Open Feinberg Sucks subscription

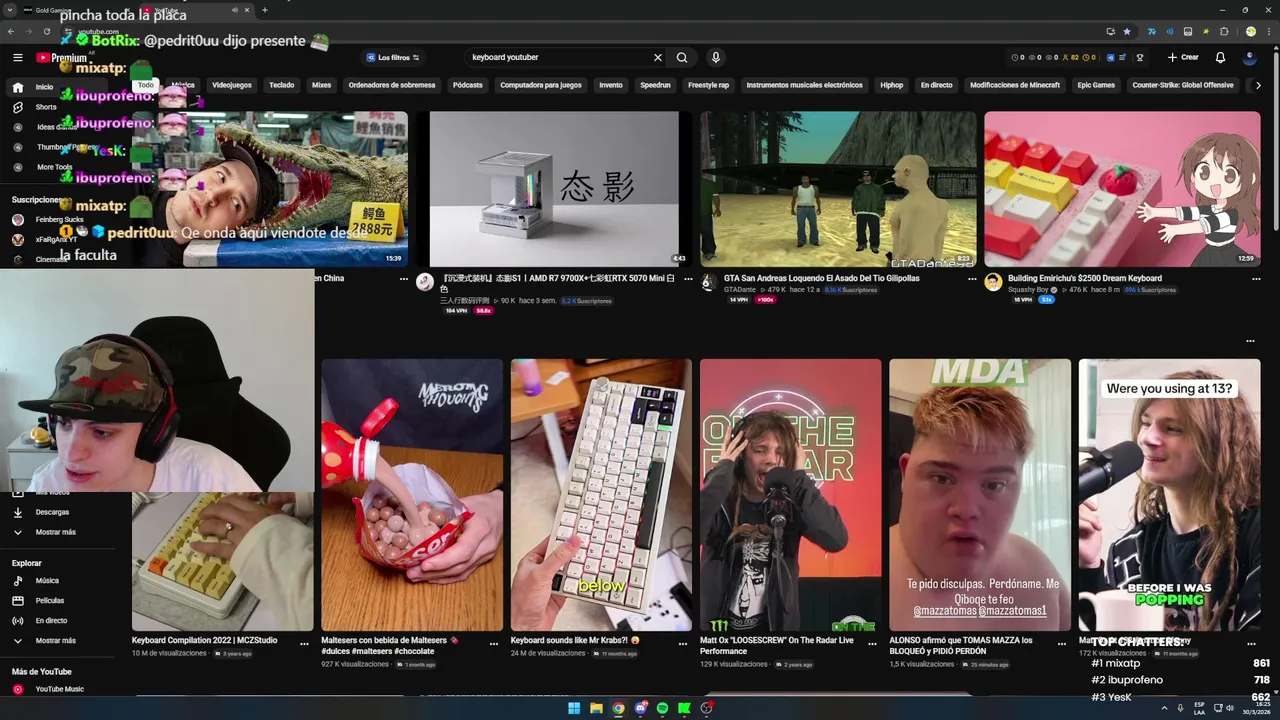pyautogui.click(x=59, y=219)
